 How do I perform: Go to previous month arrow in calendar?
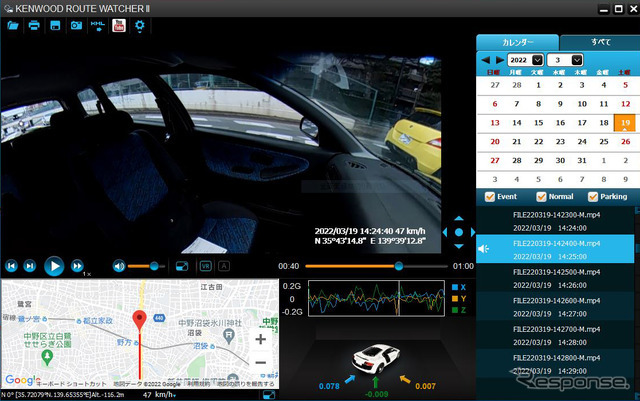pyautogui.click(x=485, y=60)
